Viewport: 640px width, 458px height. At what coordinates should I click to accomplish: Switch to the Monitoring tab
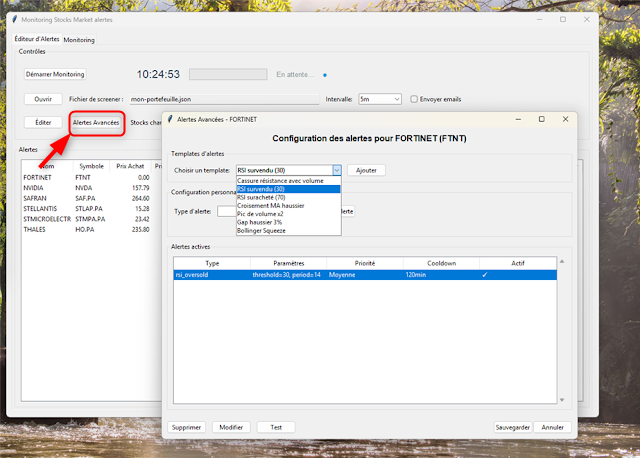(79, 40)
